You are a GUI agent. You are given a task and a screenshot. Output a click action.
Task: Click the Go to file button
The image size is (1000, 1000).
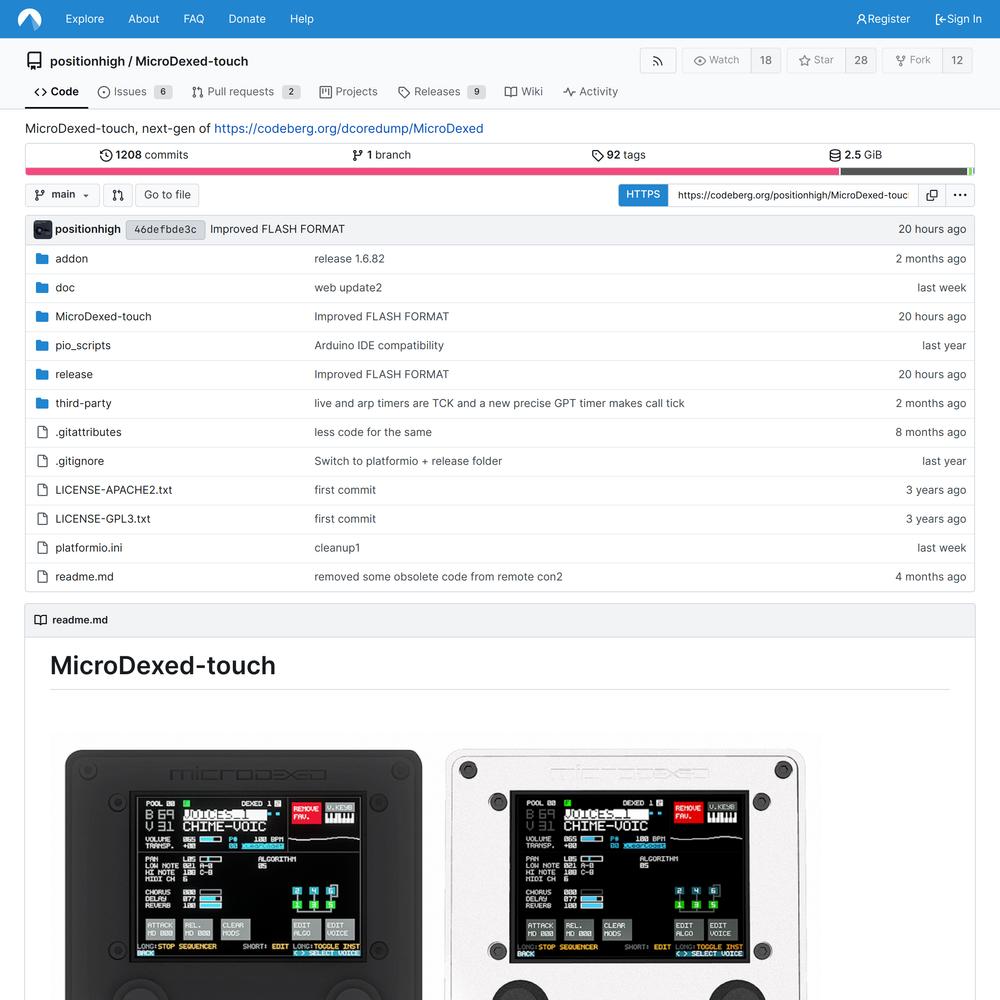click(x=167, y=195)
